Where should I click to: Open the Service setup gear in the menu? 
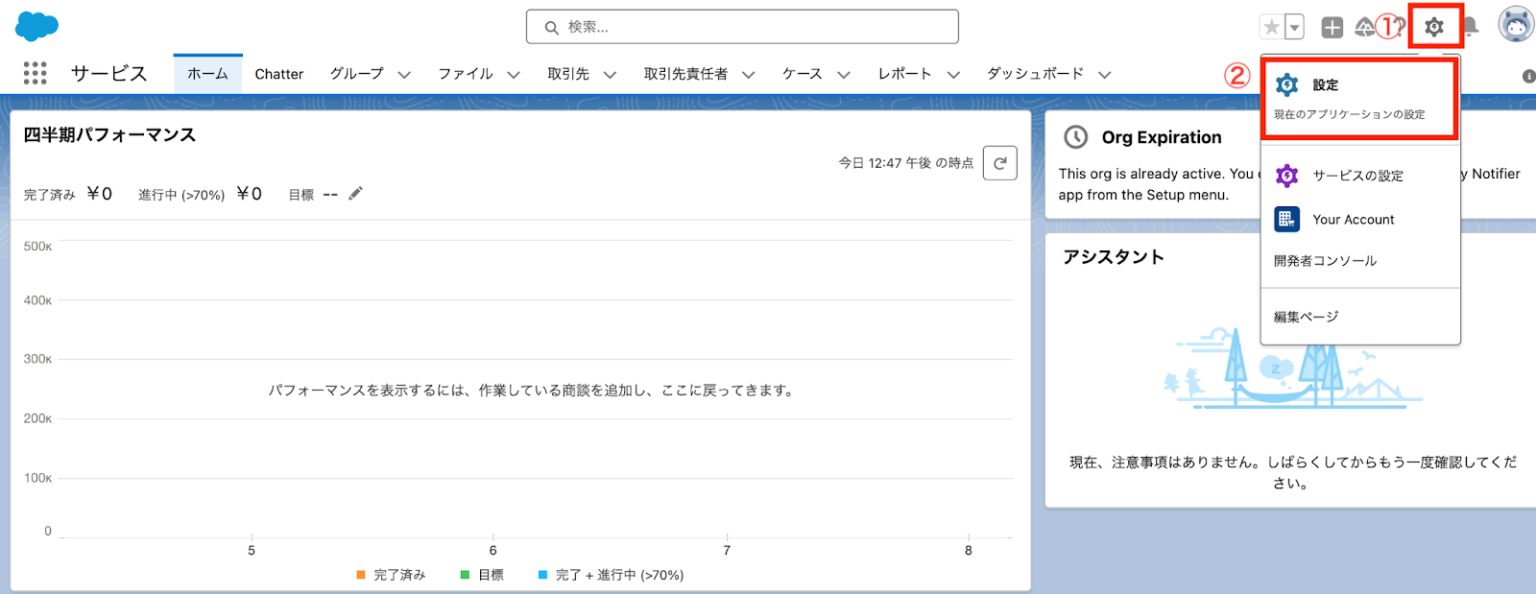coord(1288,174)
